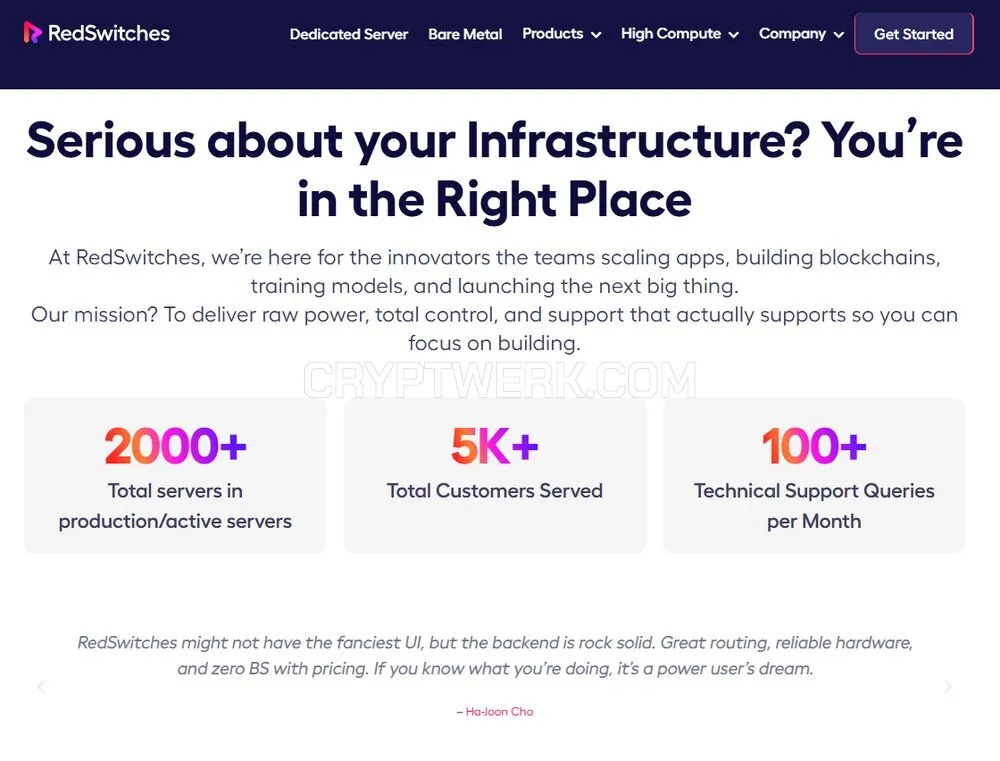Select the 5K+ Total Customers Served card
The height and width of the screenshot is (761, 1000).
point(495,476)
